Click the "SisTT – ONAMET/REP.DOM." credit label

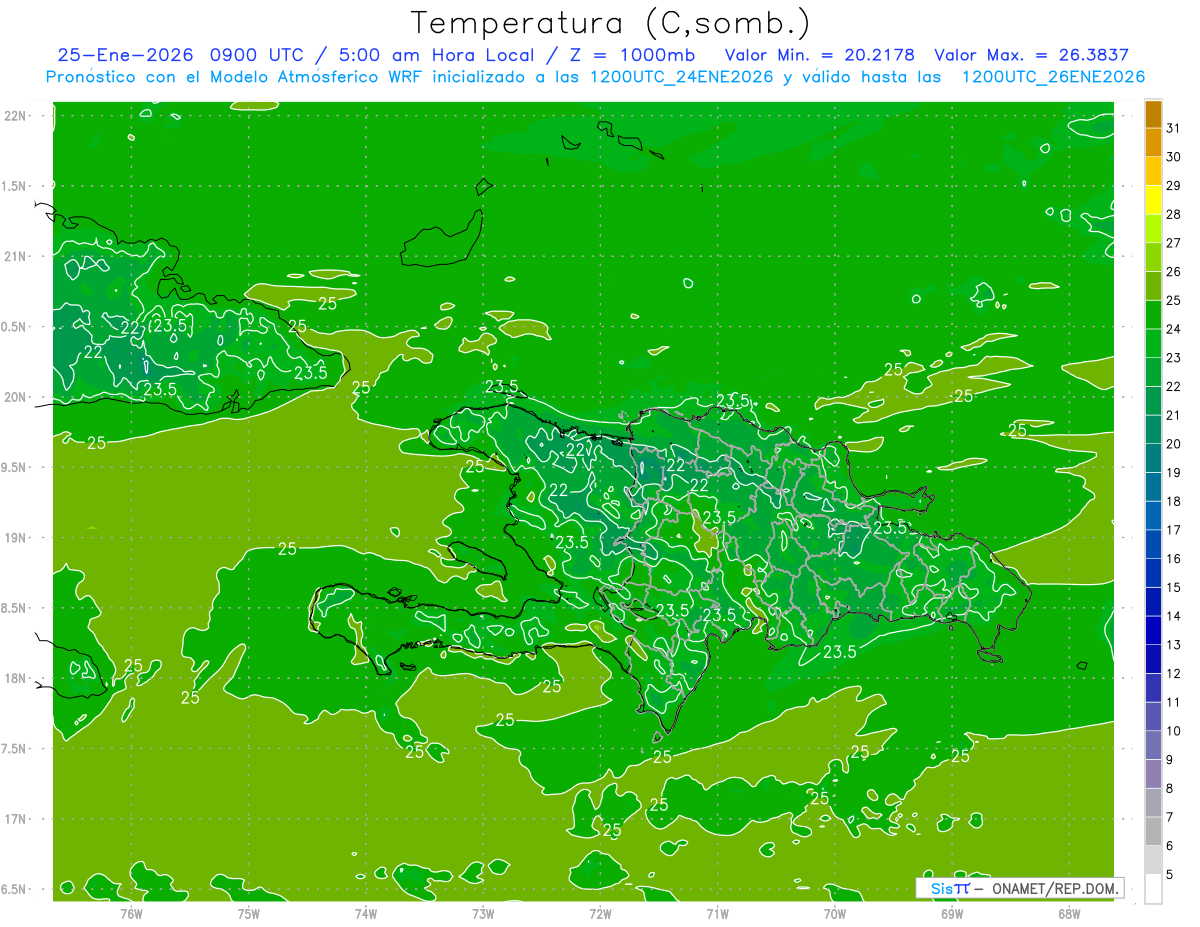tap(1020, 888)
